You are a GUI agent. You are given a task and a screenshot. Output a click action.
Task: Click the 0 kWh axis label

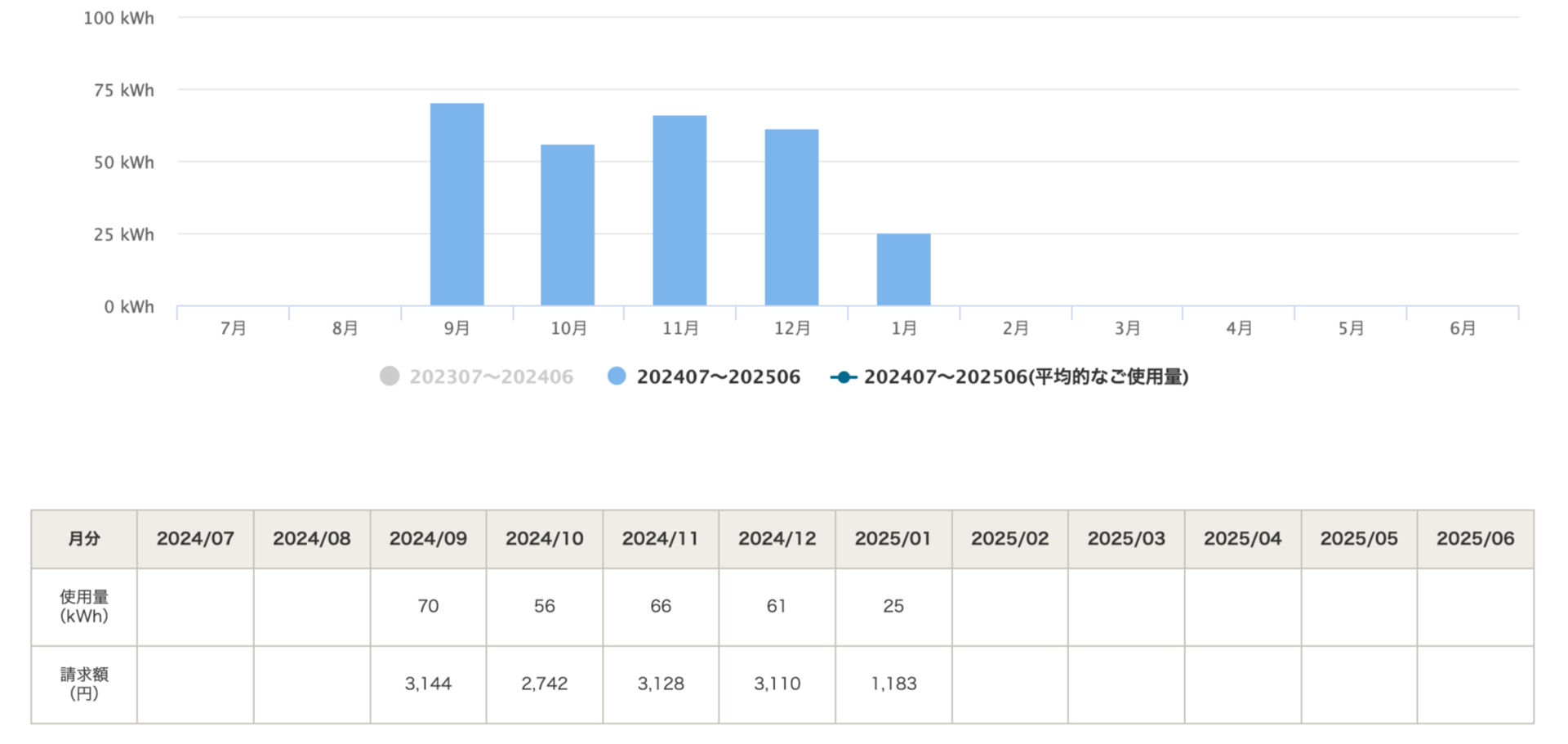[x=129, y=307]
